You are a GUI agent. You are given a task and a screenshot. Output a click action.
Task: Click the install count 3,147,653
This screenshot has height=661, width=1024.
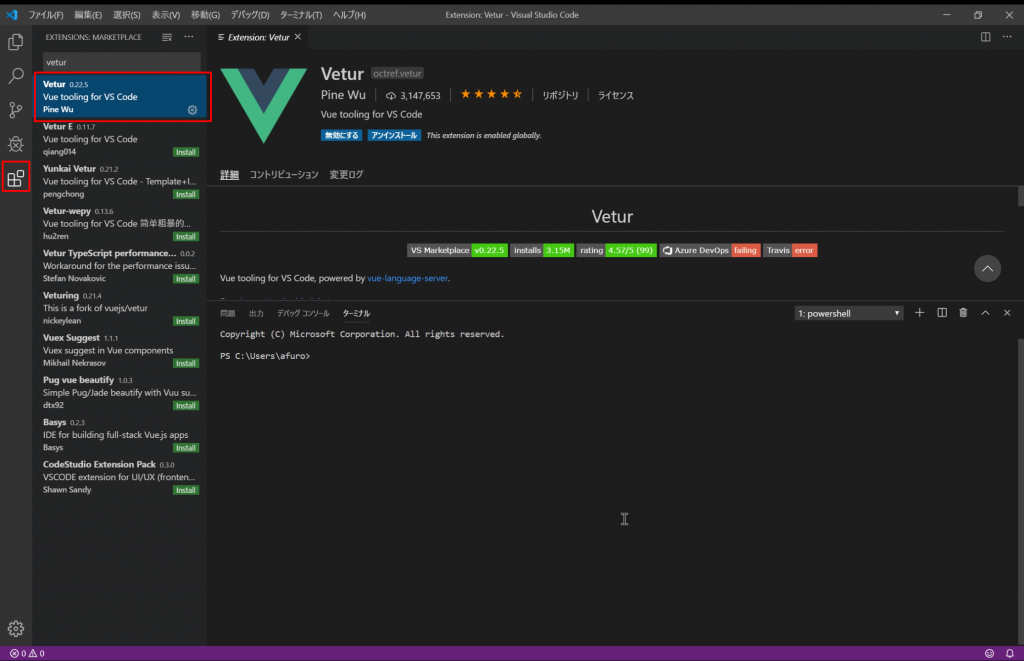coord(413,95)
